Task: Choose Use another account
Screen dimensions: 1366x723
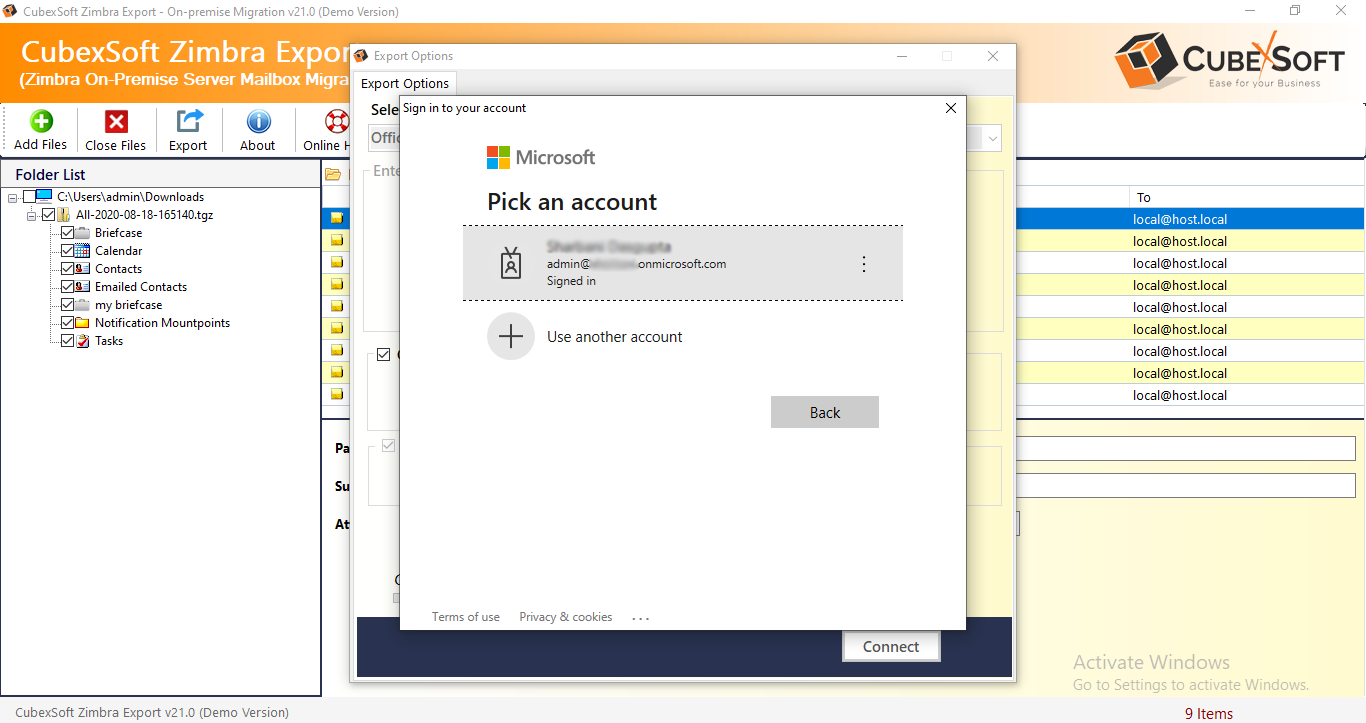Action: pyautogui.click(x=683, y=337)
